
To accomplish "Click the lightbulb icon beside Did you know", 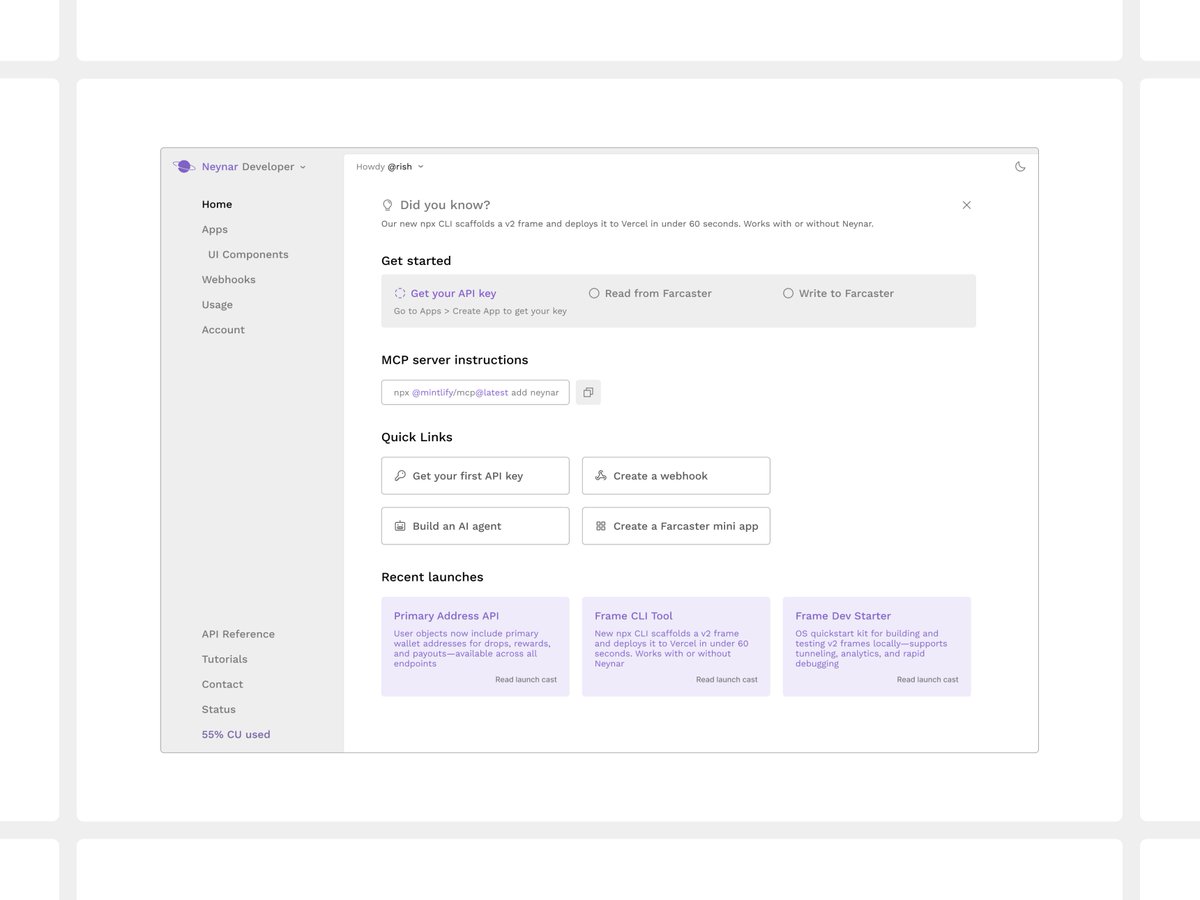I will click(x=388, y=205).
